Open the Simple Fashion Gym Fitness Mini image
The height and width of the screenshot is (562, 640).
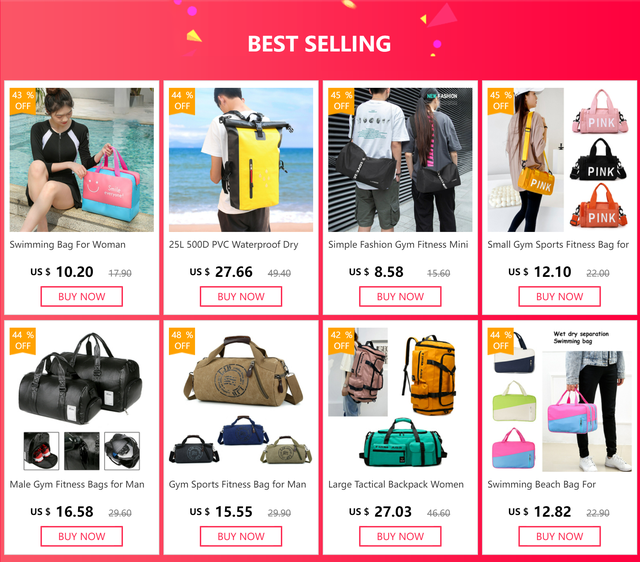pyautogui.click(x=400, y=160)
